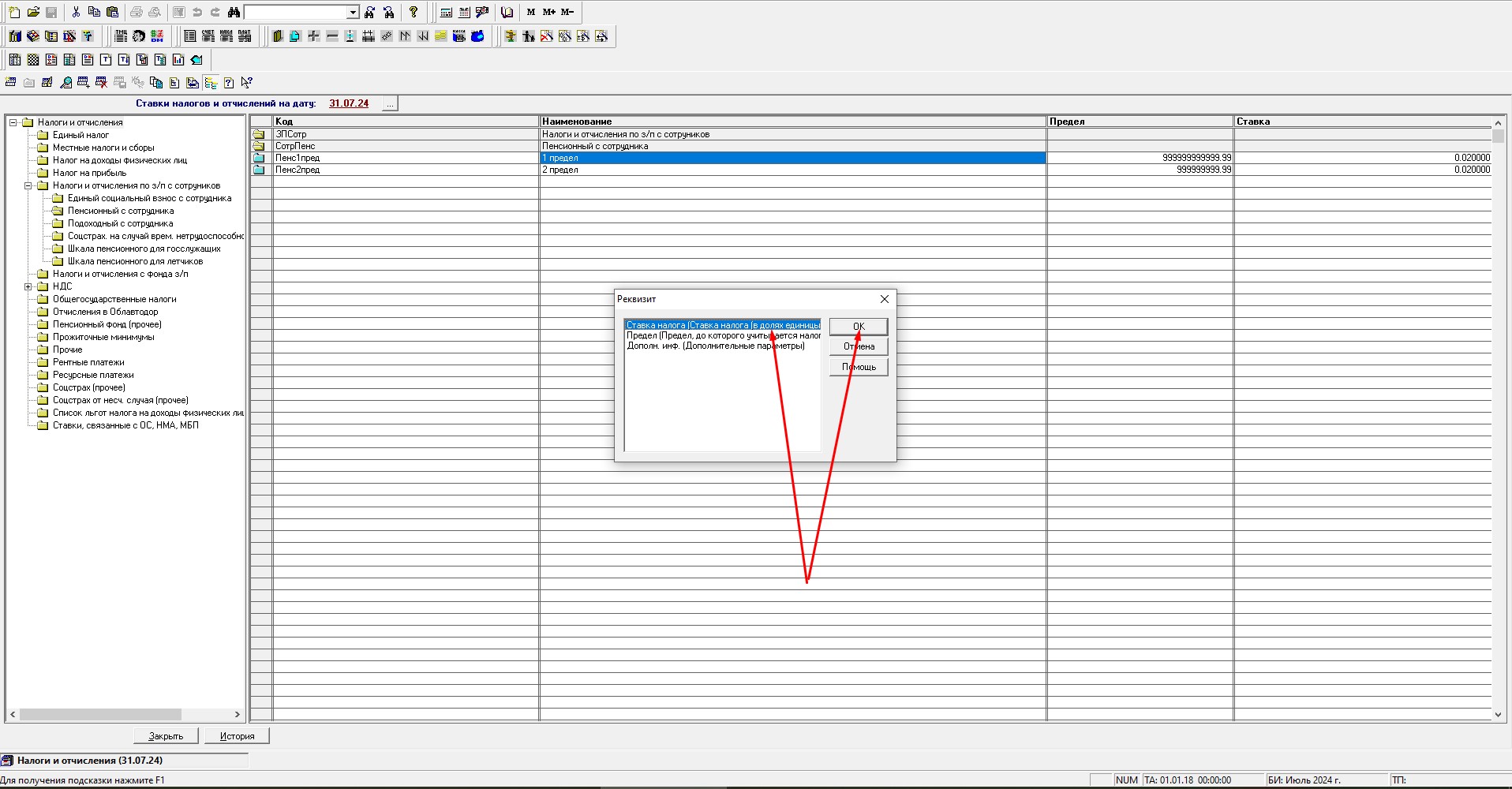Confirm the Реквизит dialog with OK
This screenshot has height=789, width=1512.
pos(859,326)
